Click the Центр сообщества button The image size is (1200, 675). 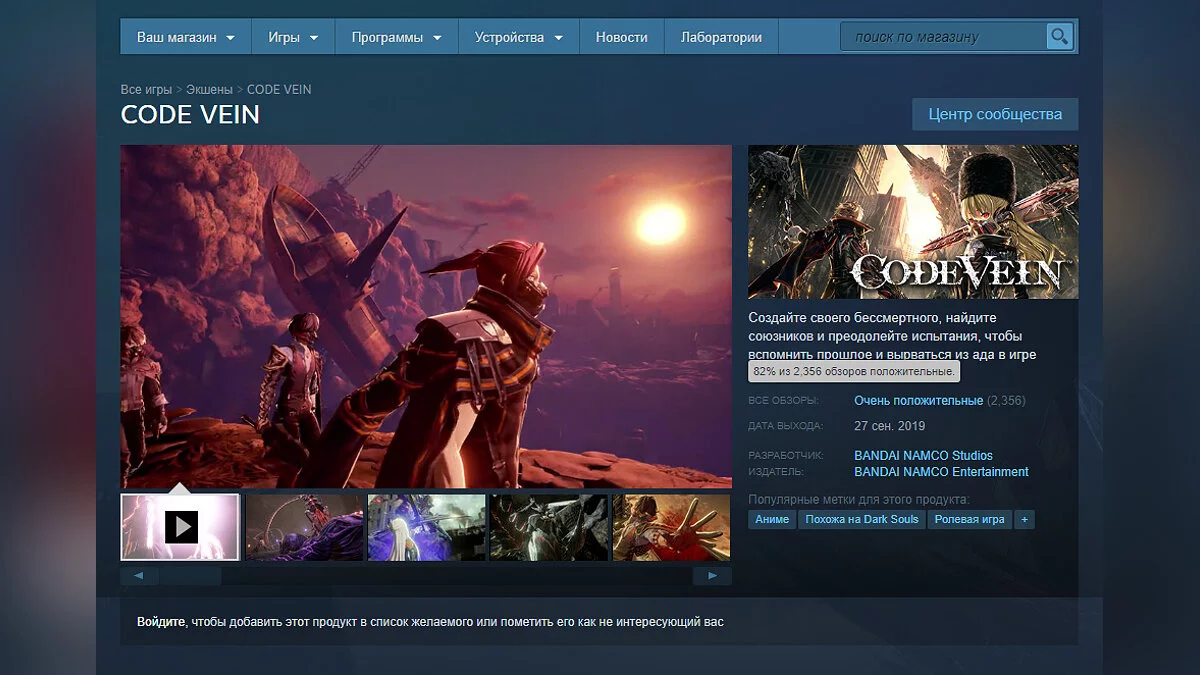994,114
